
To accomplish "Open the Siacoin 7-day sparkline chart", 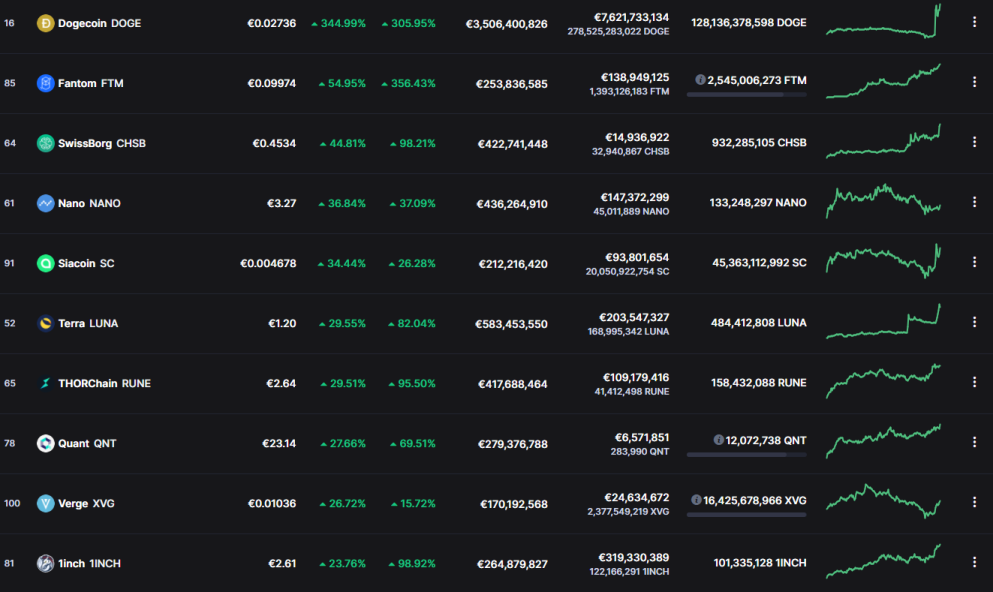I will (x=883, y=261).
